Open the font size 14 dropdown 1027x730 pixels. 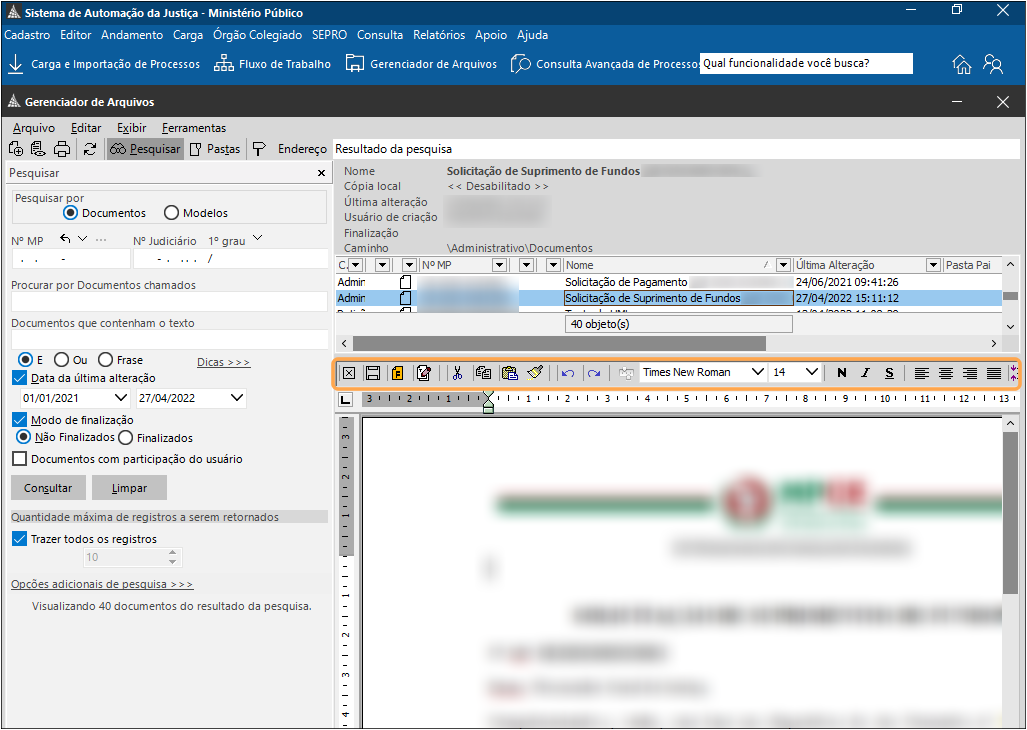pos(812,372)
